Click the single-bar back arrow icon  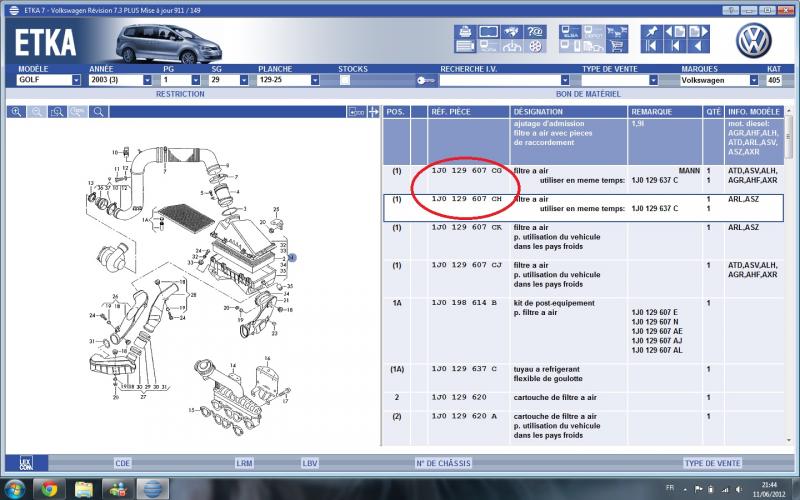675,46
